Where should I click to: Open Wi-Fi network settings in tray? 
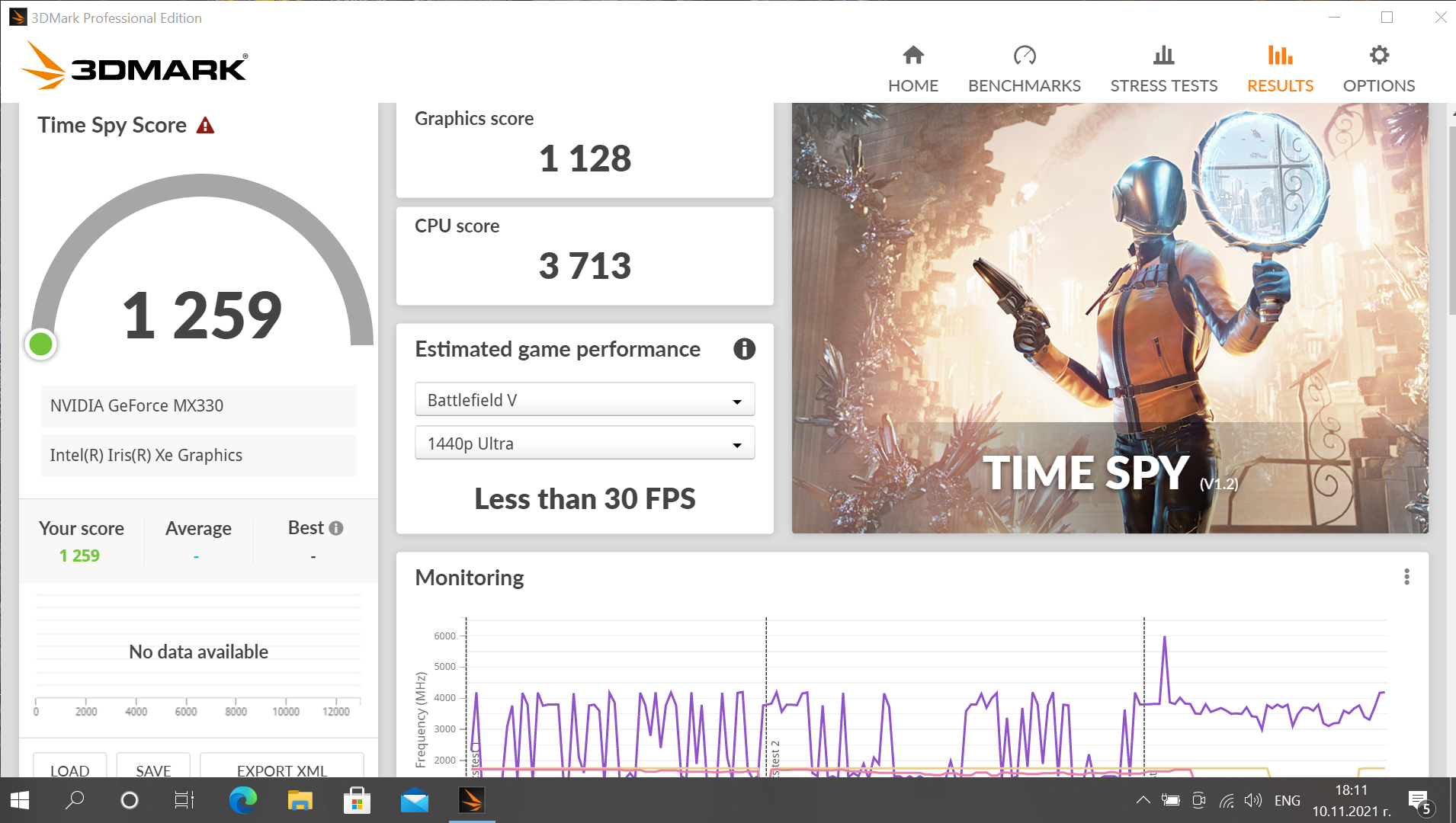(x=1227, y=800)
